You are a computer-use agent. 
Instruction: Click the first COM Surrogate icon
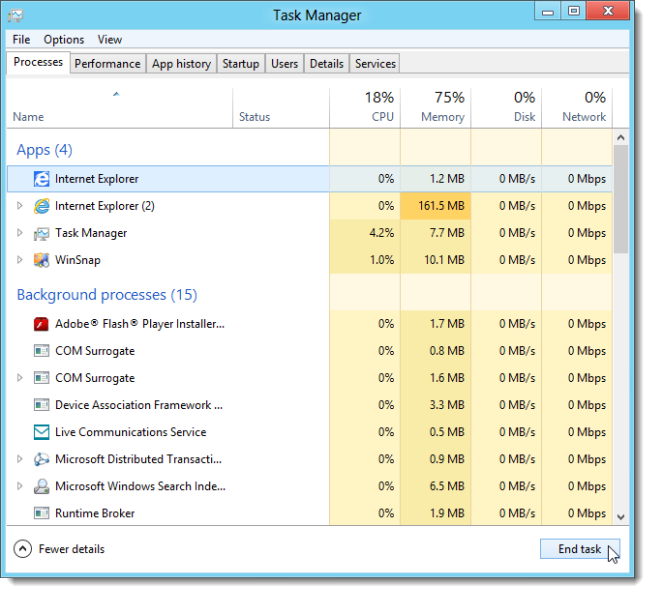pyautogui.click(x=41, y=351)
